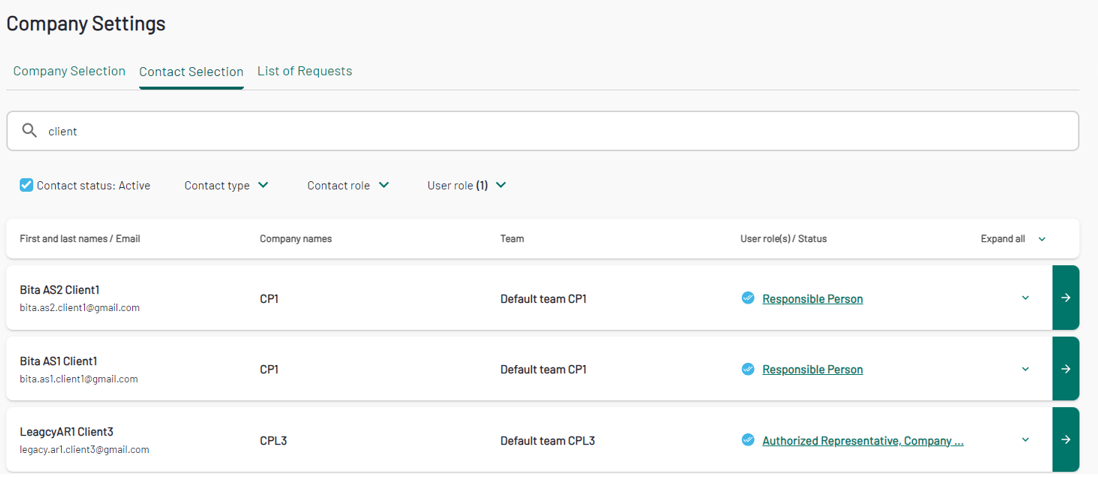1098x477 pixels.
Task: Expand all rows using Expand all
Action: click(1013, 239)
